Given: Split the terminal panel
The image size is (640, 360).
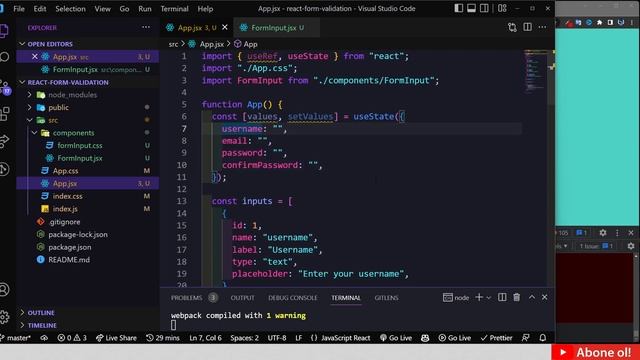Looking at the screenshot, I should [x=502, y=297].
